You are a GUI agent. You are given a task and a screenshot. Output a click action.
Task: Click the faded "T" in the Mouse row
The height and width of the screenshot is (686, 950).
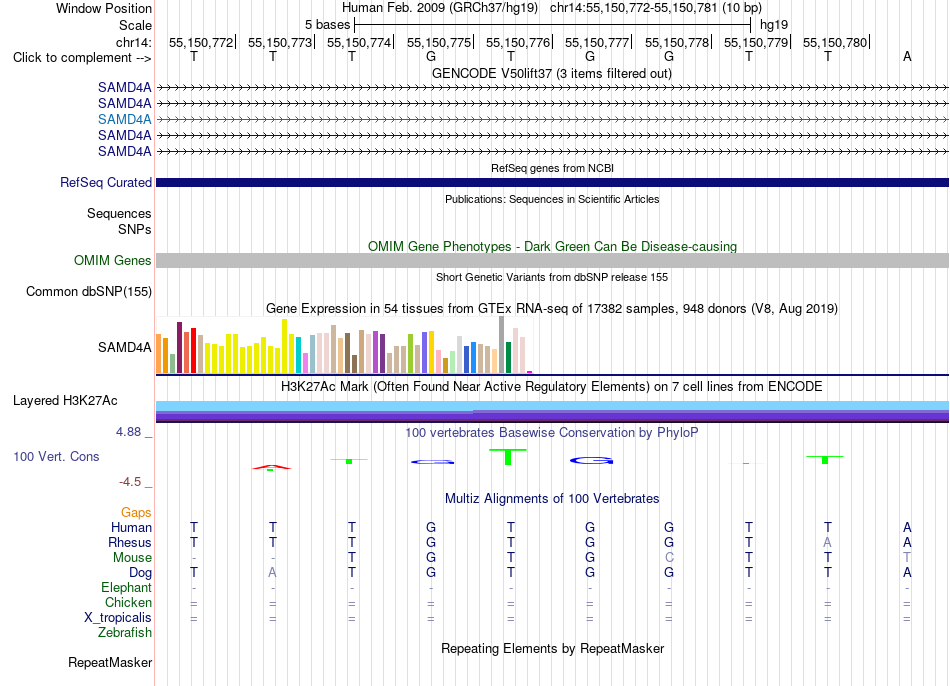pyautogui.click(x=907, y=558)
